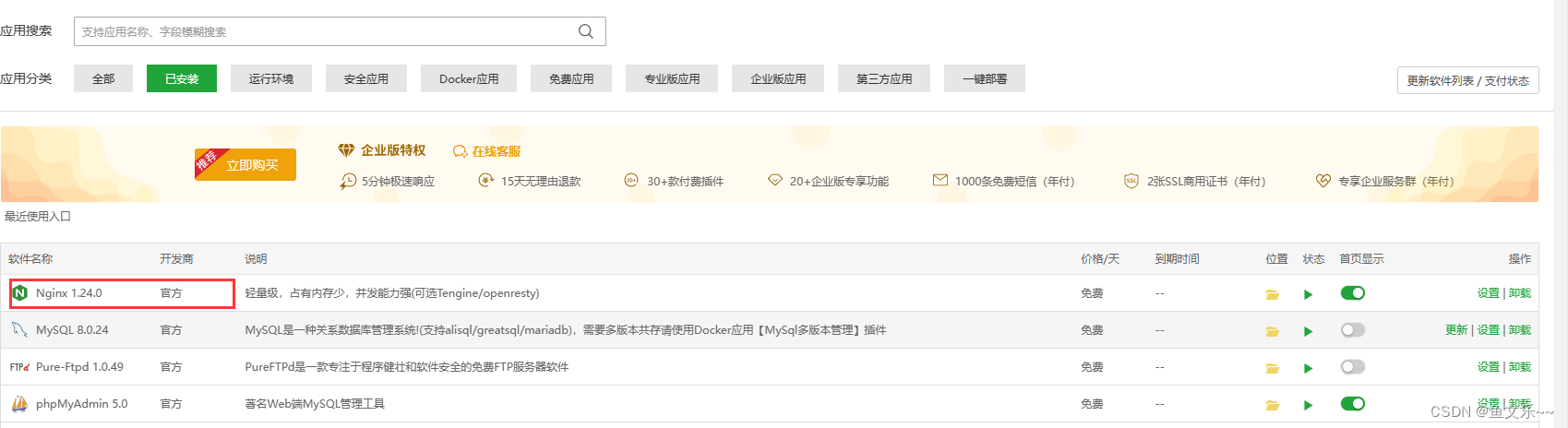The width and height of the screenshot is (1568, 428).
Task: Select the 运行环境 category tab
Action: click(271, 78)
